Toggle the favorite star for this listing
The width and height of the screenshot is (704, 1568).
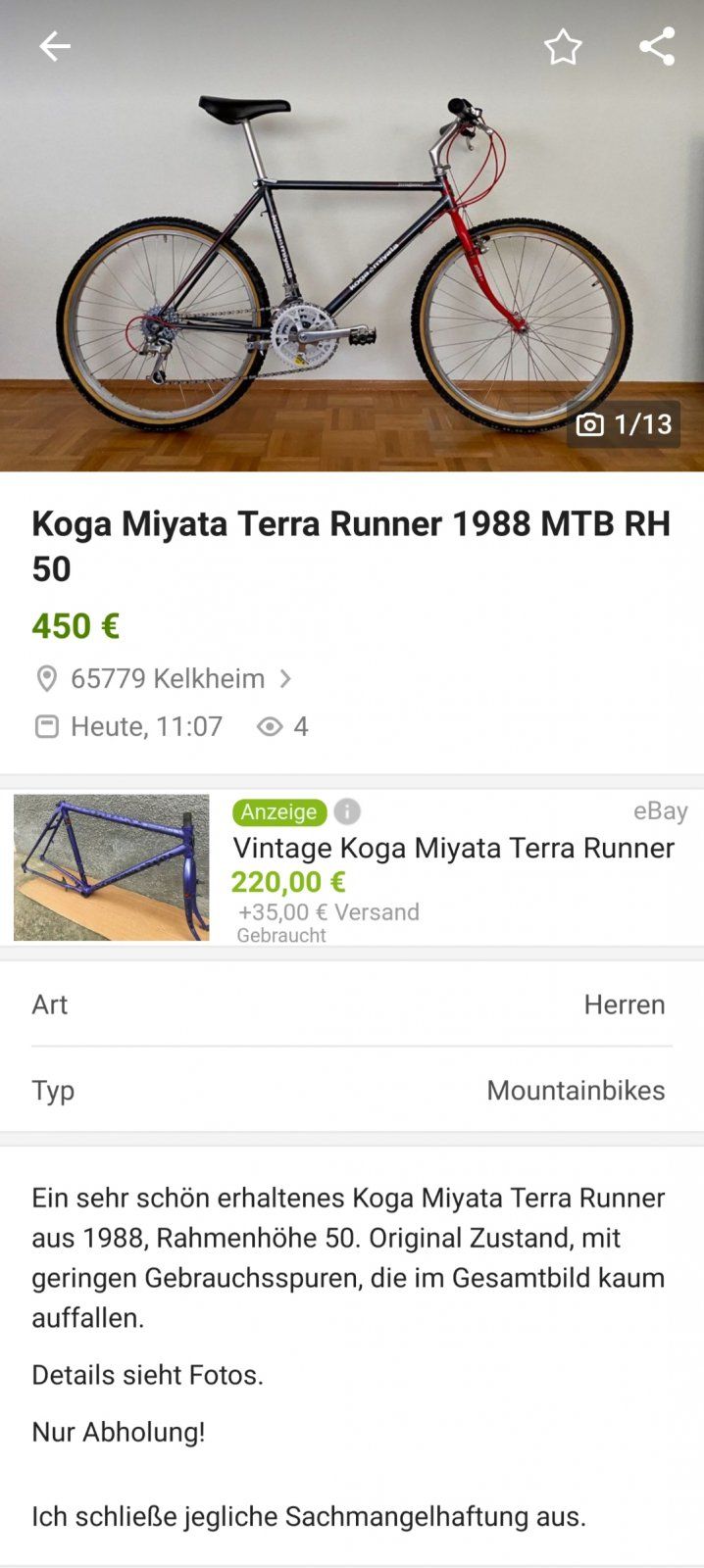click(x=563, y=47)
